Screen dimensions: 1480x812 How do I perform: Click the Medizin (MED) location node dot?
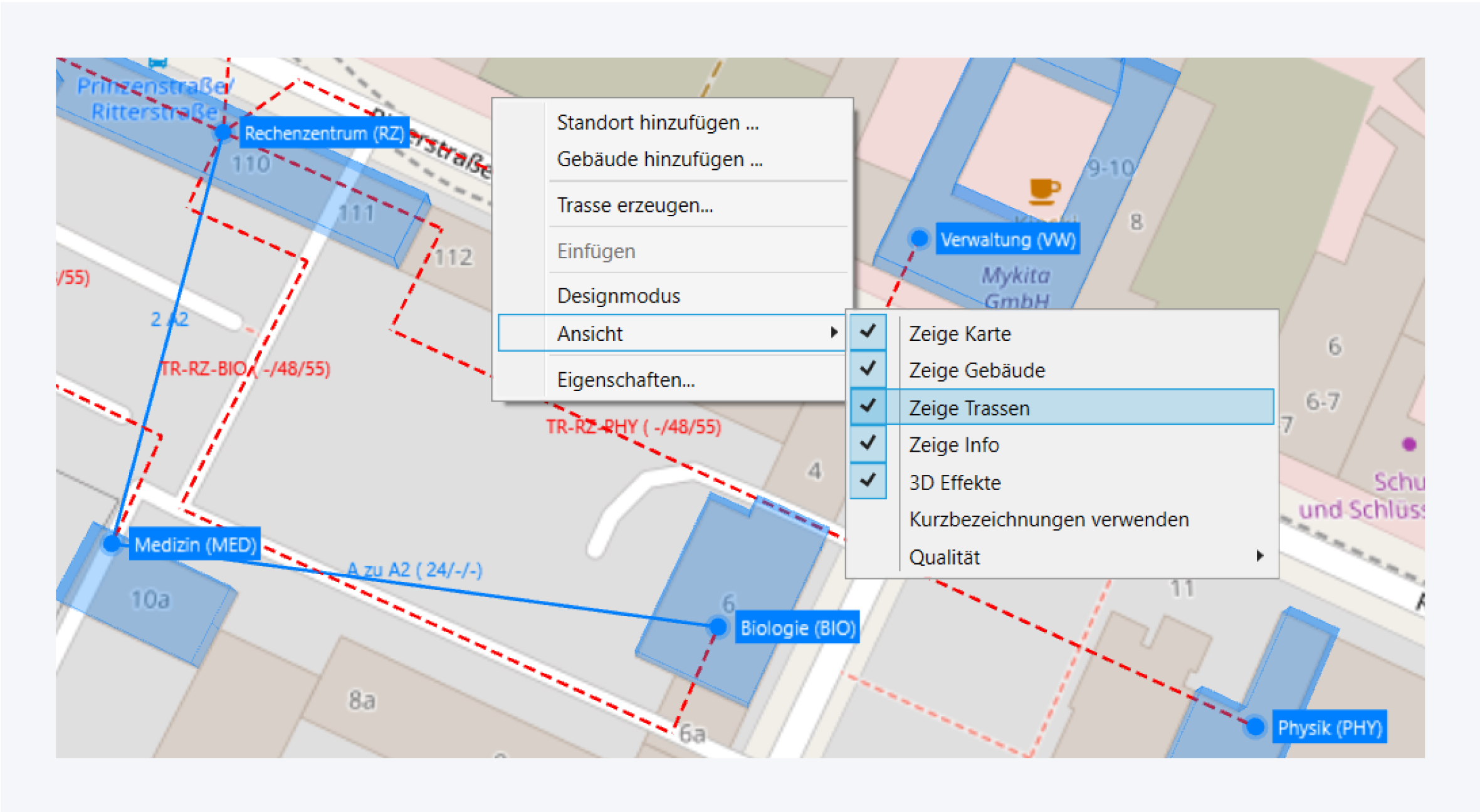click(x=112, y=543)
